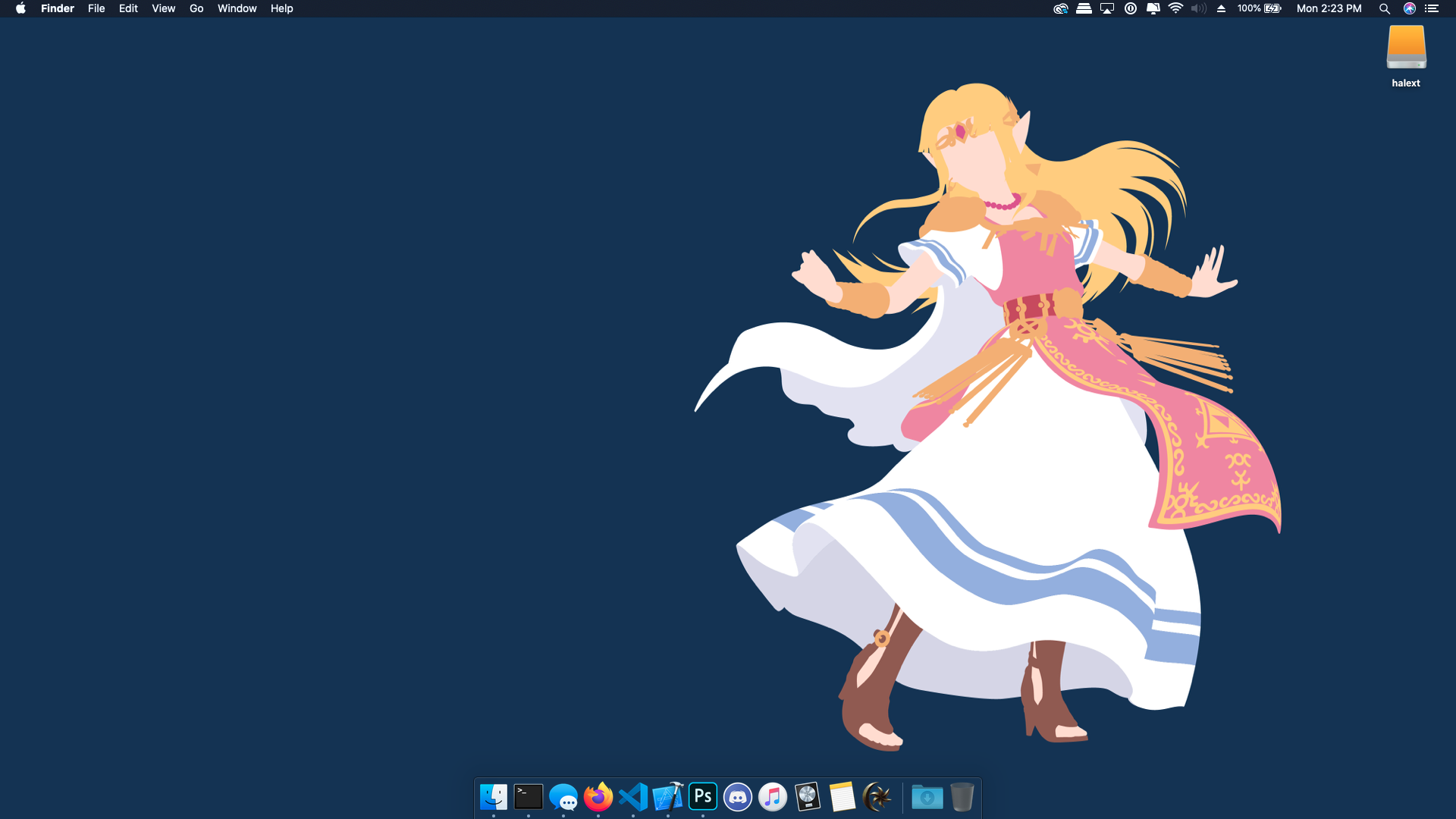The image size is (1456, 819).
Task: Open the Wi-Fi status menu
Action: pos(1176,8)
